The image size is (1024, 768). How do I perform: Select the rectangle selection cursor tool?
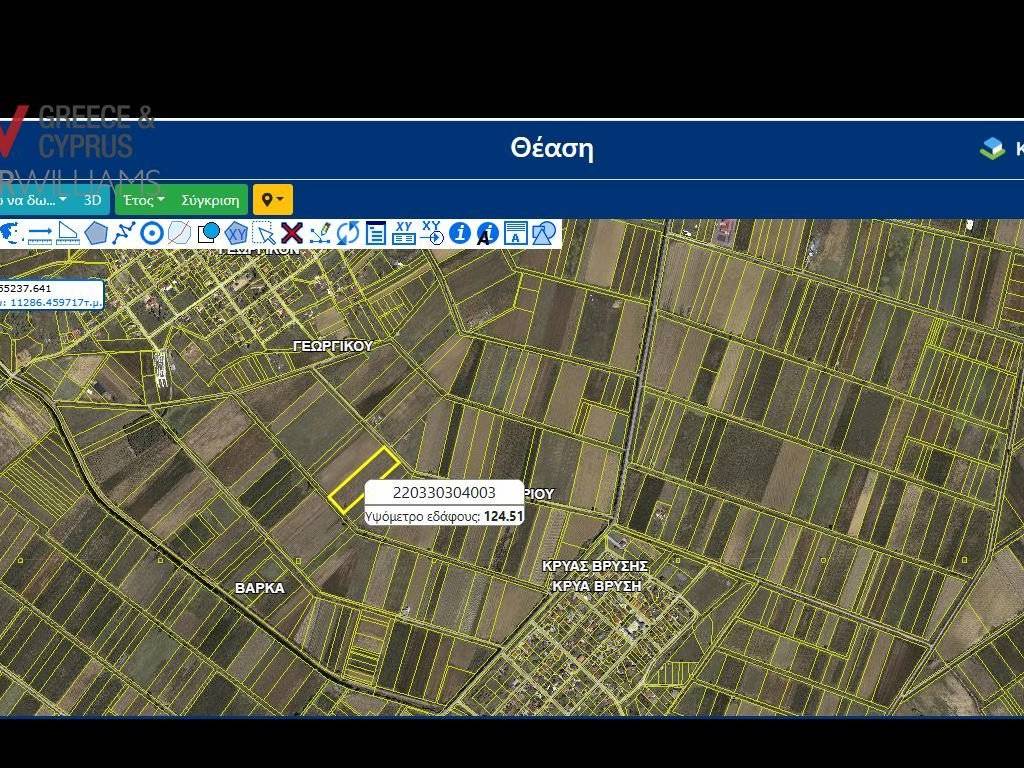[264, 234]
